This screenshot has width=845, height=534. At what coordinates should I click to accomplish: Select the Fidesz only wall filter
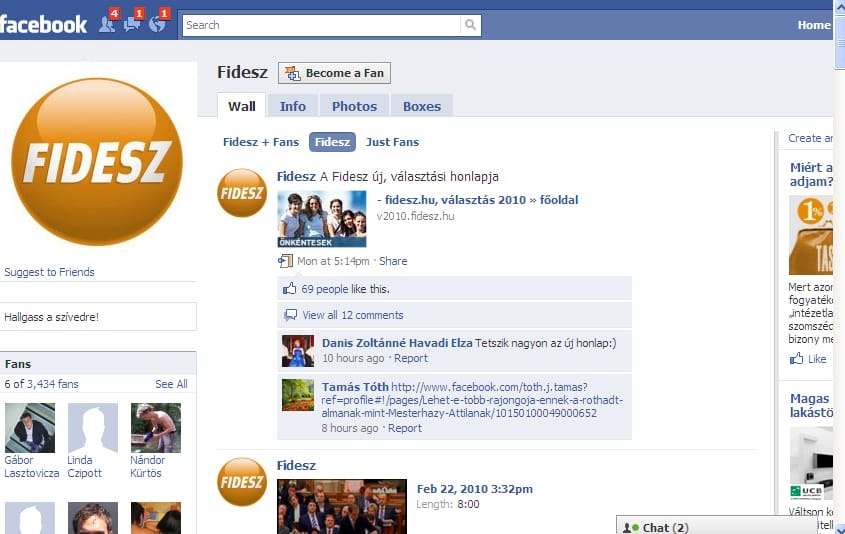click(332, 142)
